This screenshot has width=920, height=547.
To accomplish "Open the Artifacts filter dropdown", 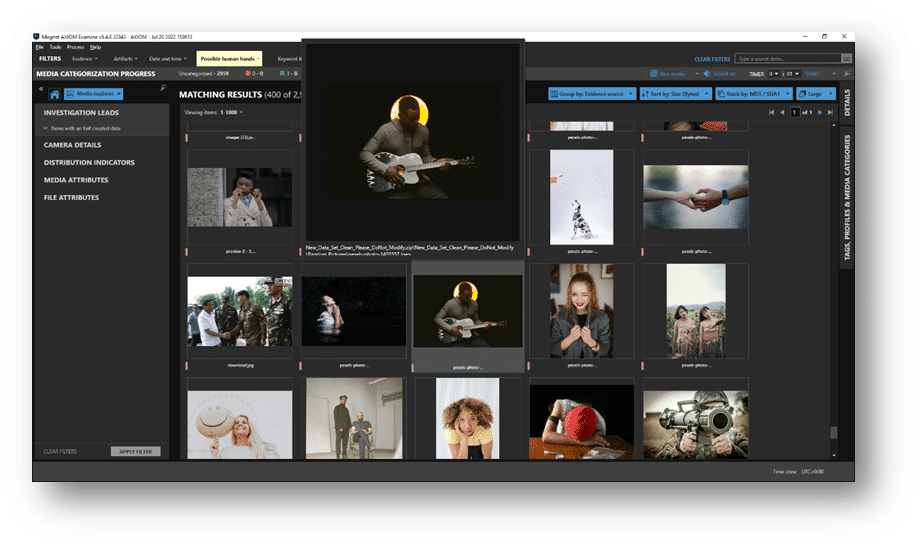I will pyautogui.click(x=125, y=59).
